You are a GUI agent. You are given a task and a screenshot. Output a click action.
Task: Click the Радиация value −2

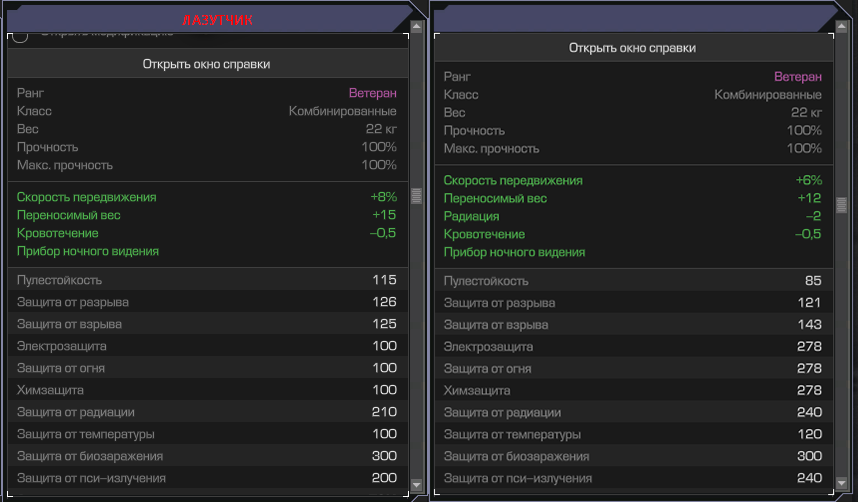[814, 216]
